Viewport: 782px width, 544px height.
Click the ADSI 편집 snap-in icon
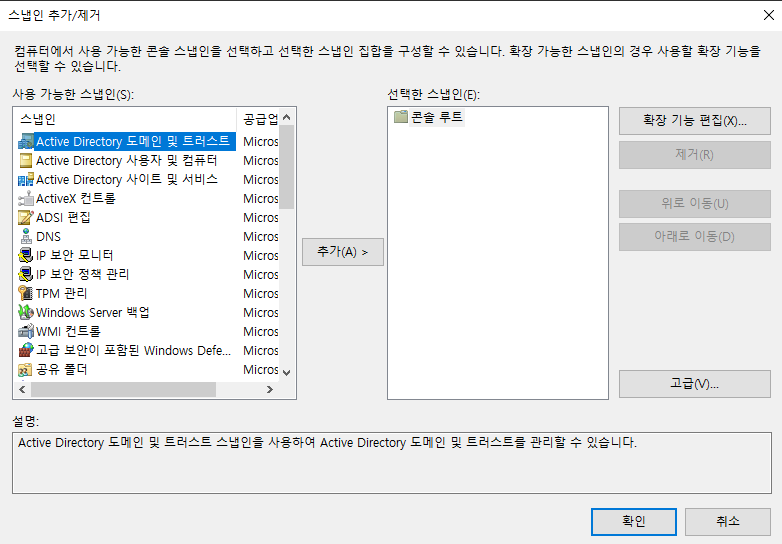click(x=26, y=217)
